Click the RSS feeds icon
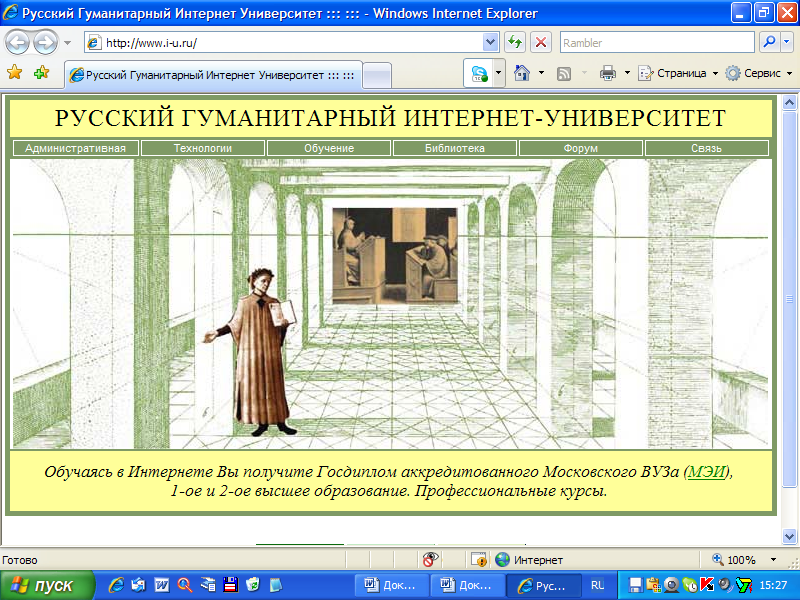This screenshot has width=800, height=600. point(564,73)
